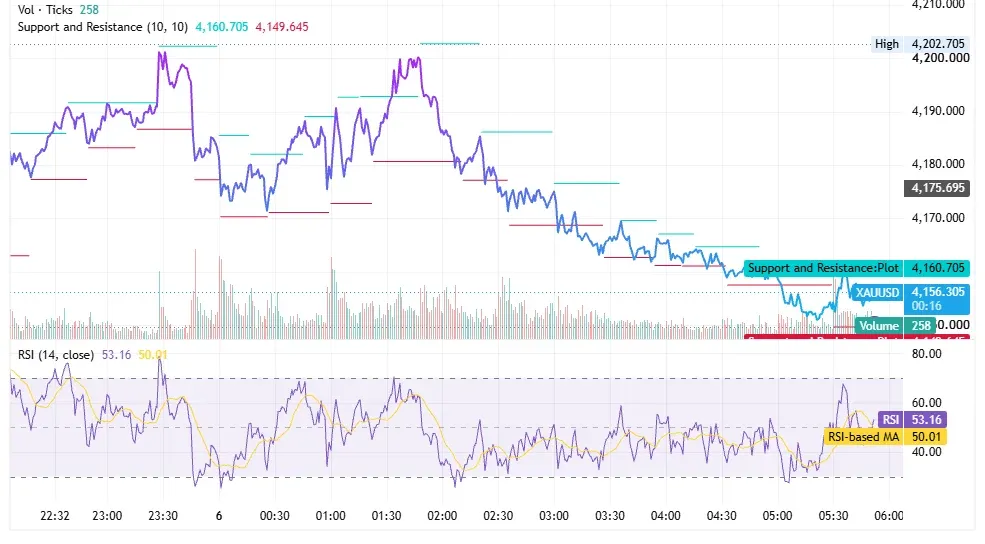Click the purple 53.16 value in the RSI legend
The image size is (985, 544).
tap(116, 355)
